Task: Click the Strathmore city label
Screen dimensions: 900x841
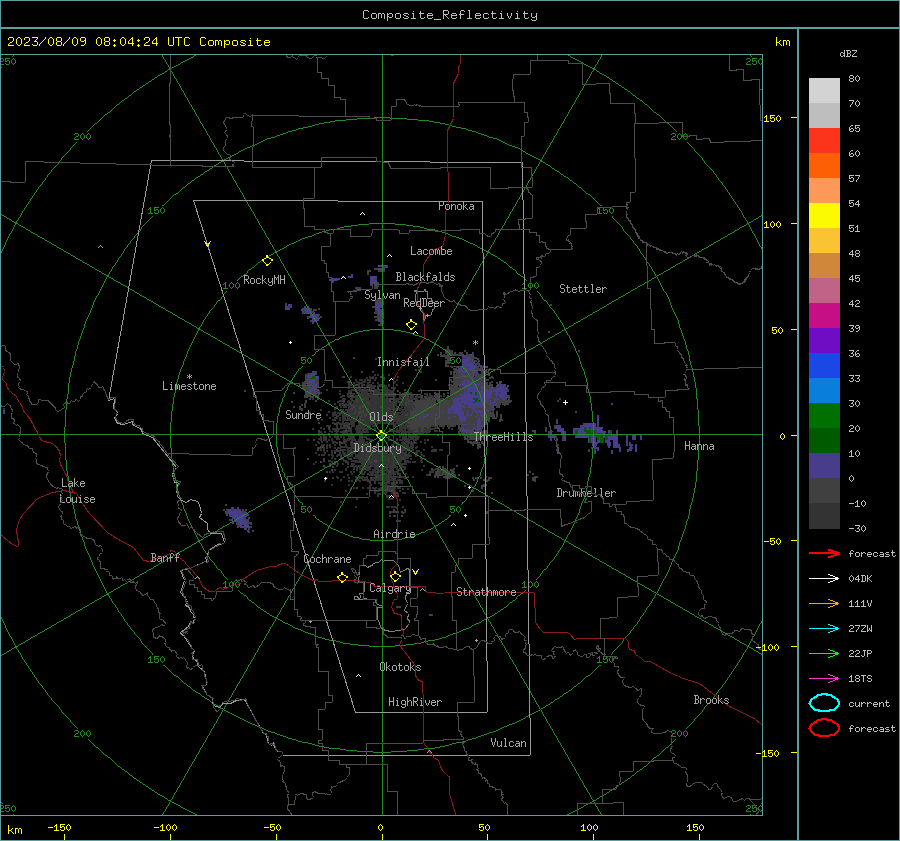Action: pyautogui.click(x=486, y=592)
